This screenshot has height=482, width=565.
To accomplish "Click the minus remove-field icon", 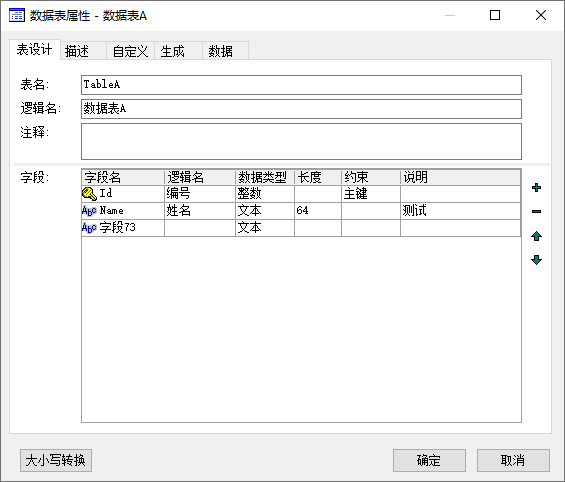I will (x=536, y=211).
